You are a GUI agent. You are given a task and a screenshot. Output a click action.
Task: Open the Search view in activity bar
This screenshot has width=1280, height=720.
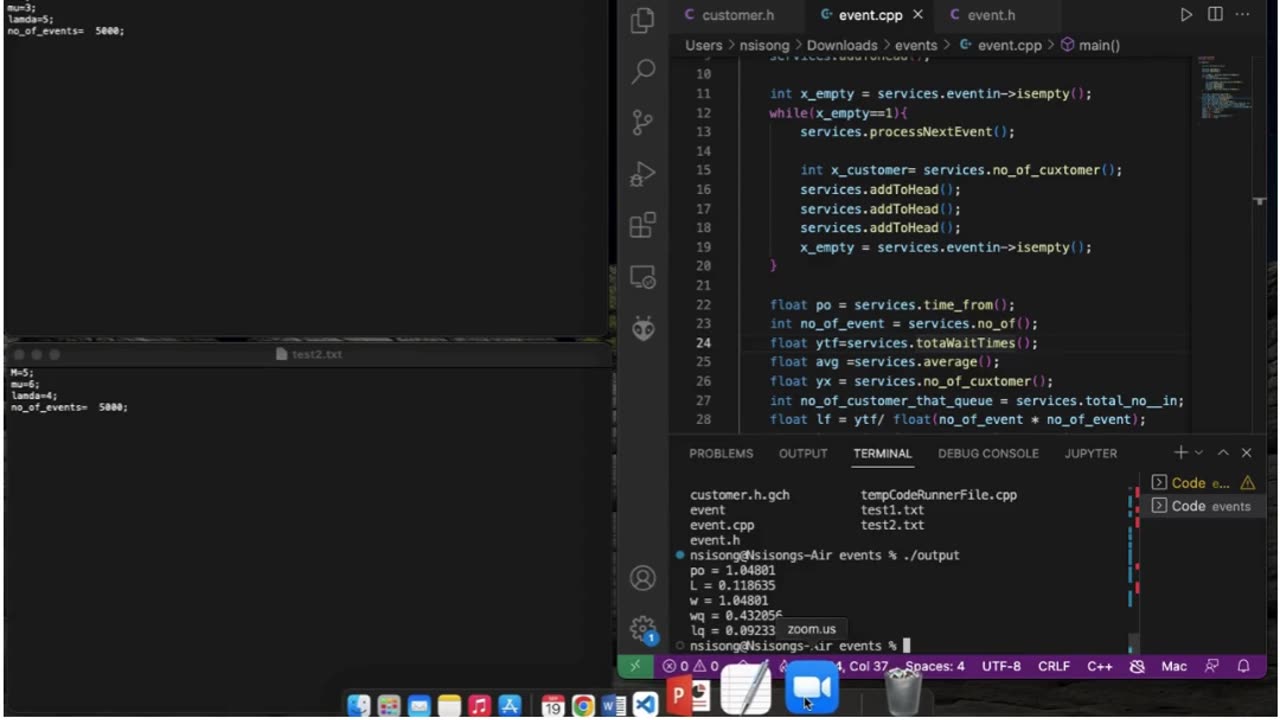[x=643, y=71]
